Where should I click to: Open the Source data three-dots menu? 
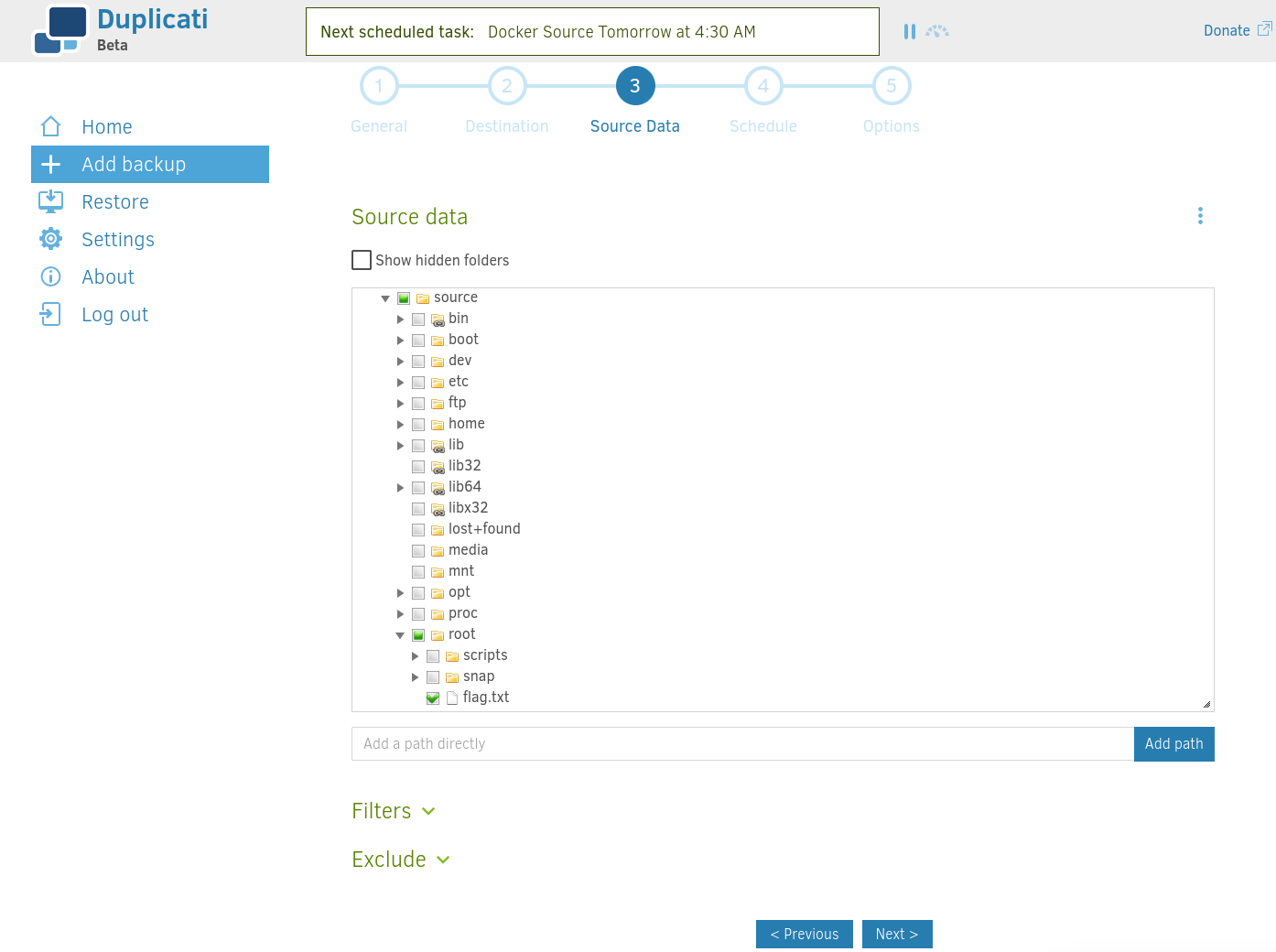[1200, 216]
